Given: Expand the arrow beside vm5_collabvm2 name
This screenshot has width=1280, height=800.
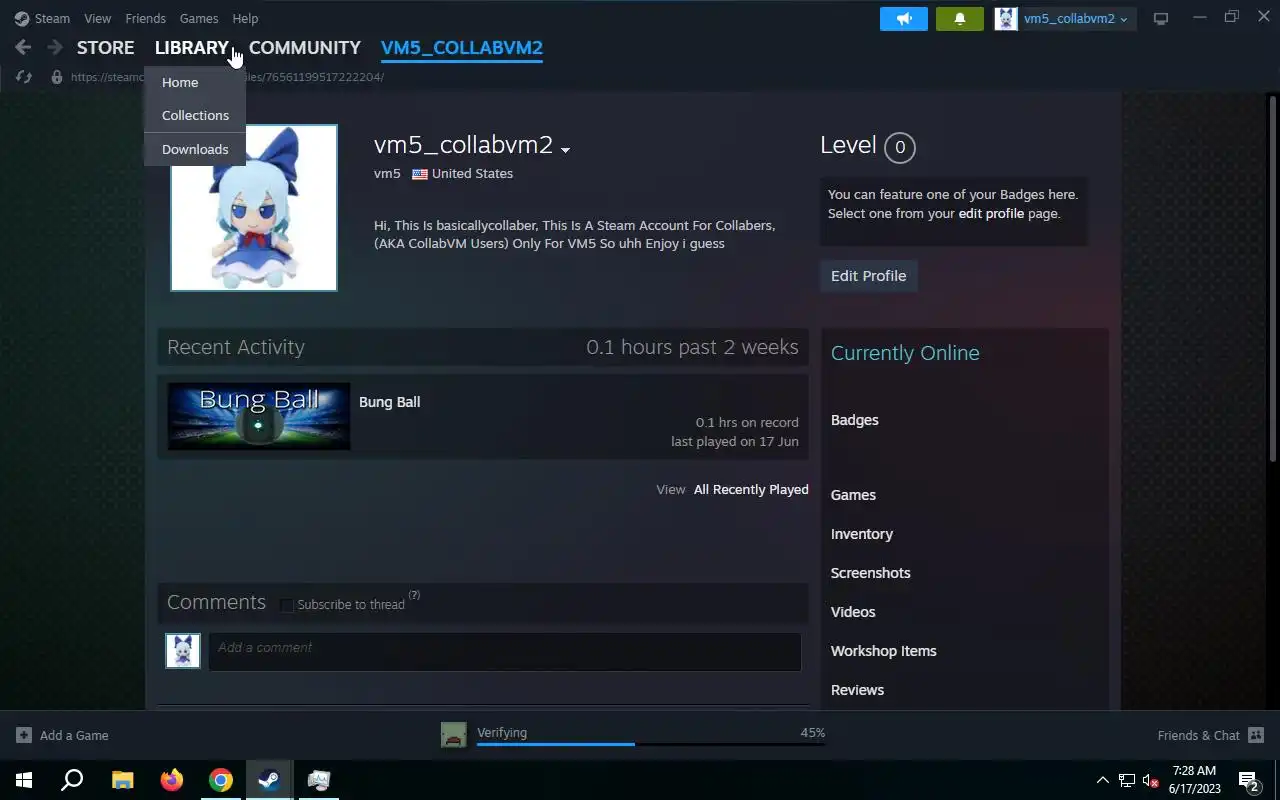Looking at the screenshot, I should [x=565, y=150].
